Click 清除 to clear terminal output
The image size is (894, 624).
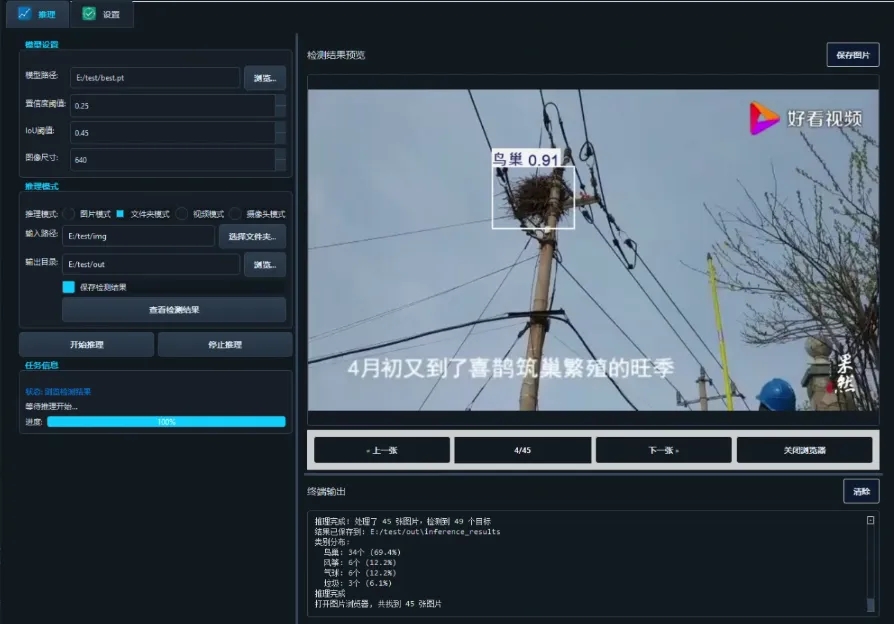[x=862, y=491]
